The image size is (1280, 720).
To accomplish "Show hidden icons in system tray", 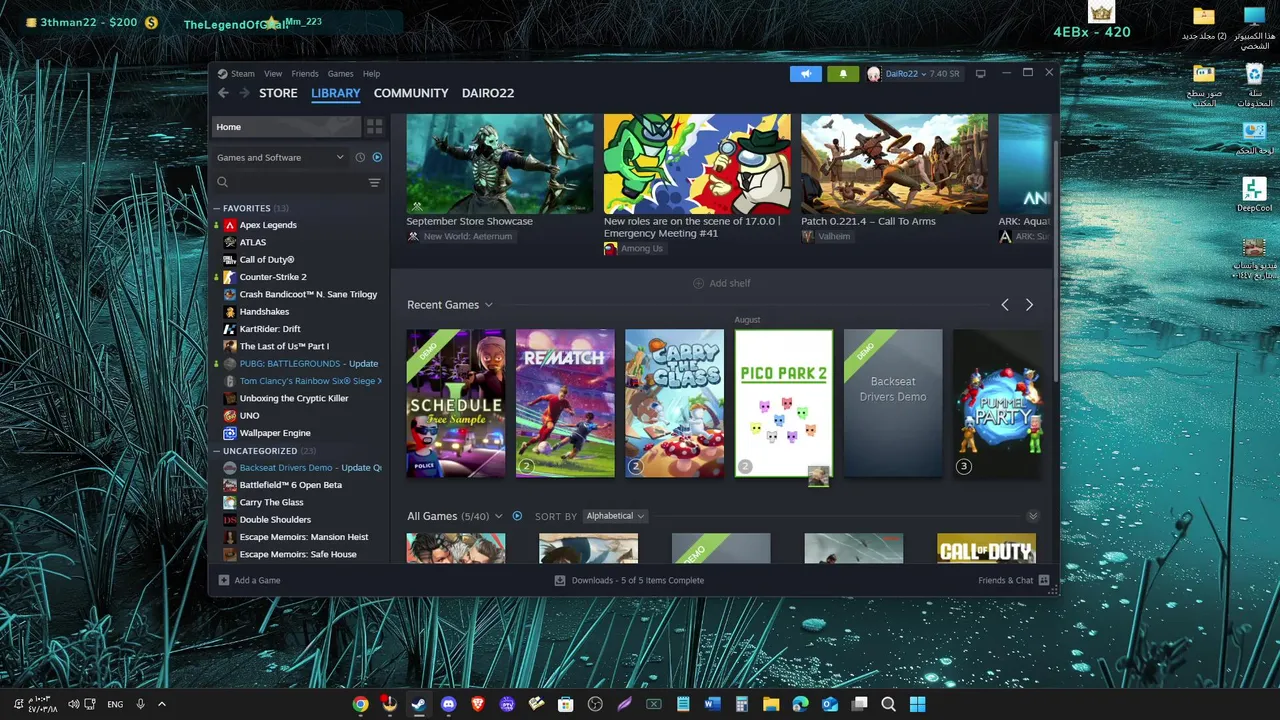I will click(x=161, y=704).
